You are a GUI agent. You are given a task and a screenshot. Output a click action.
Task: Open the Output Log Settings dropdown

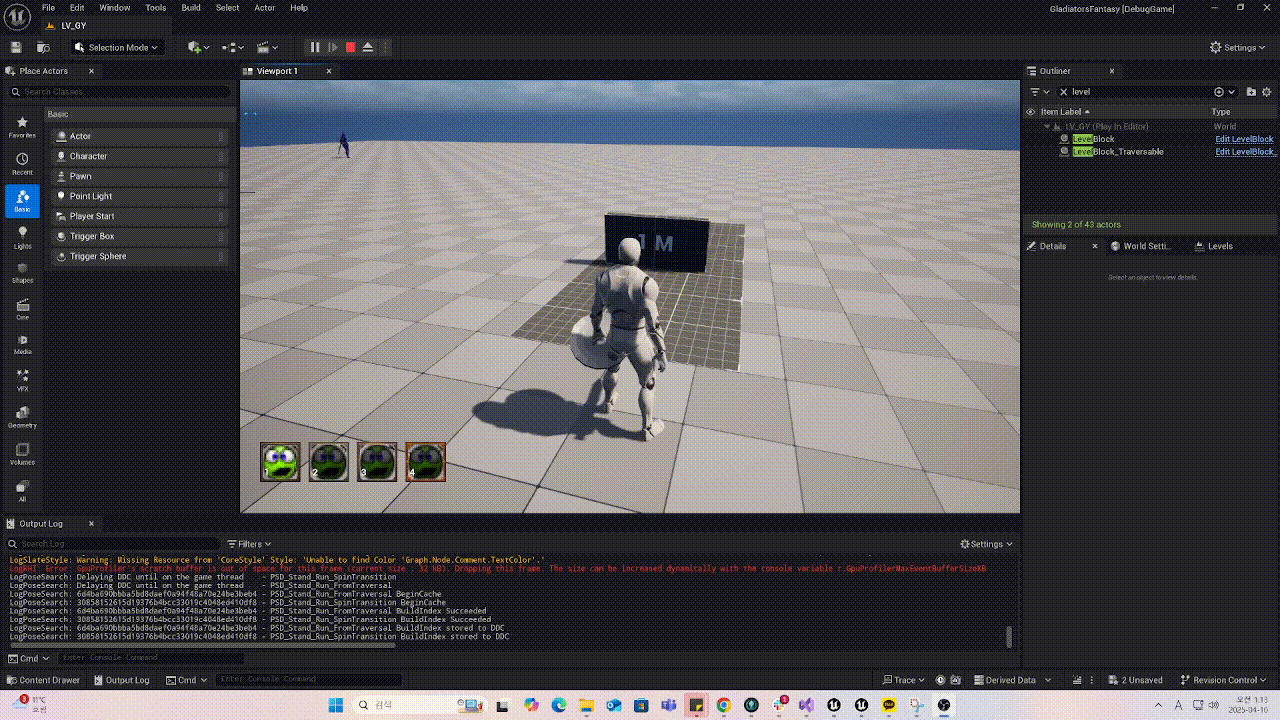(986, 544)
